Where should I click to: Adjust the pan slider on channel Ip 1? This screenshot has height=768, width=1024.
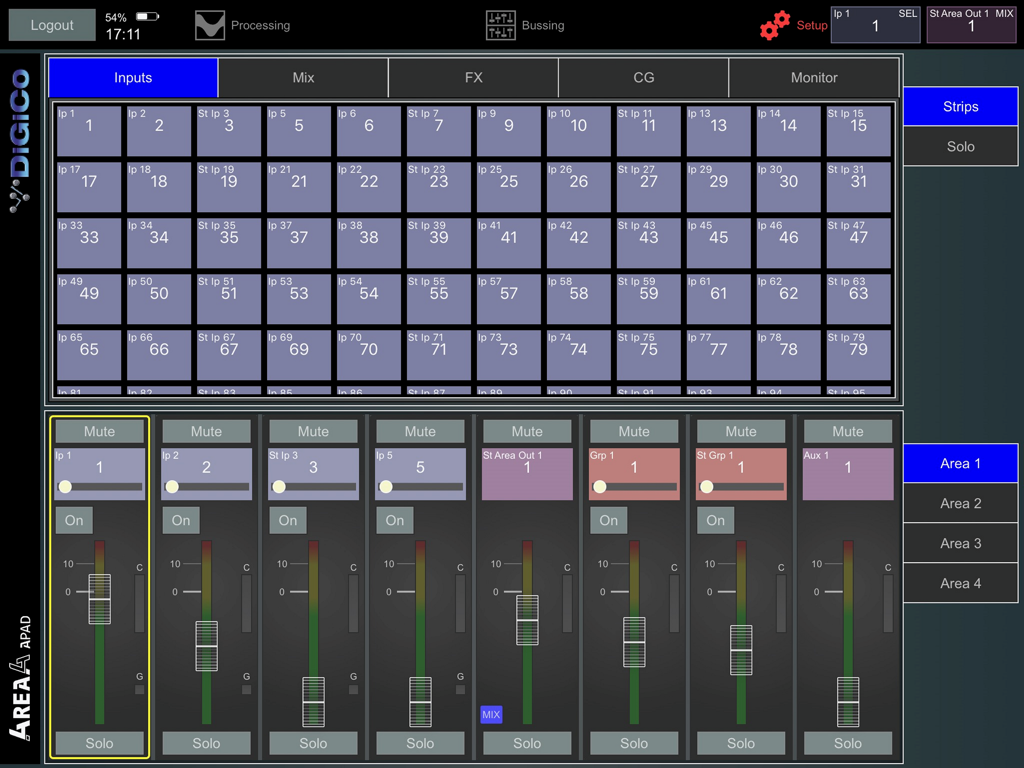(100, 487)
